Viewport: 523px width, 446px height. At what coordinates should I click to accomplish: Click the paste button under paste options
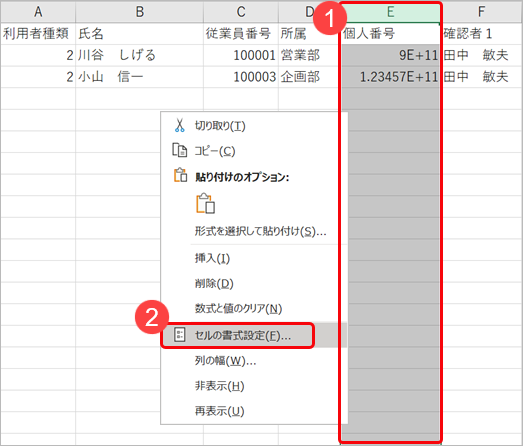(205, 203)
